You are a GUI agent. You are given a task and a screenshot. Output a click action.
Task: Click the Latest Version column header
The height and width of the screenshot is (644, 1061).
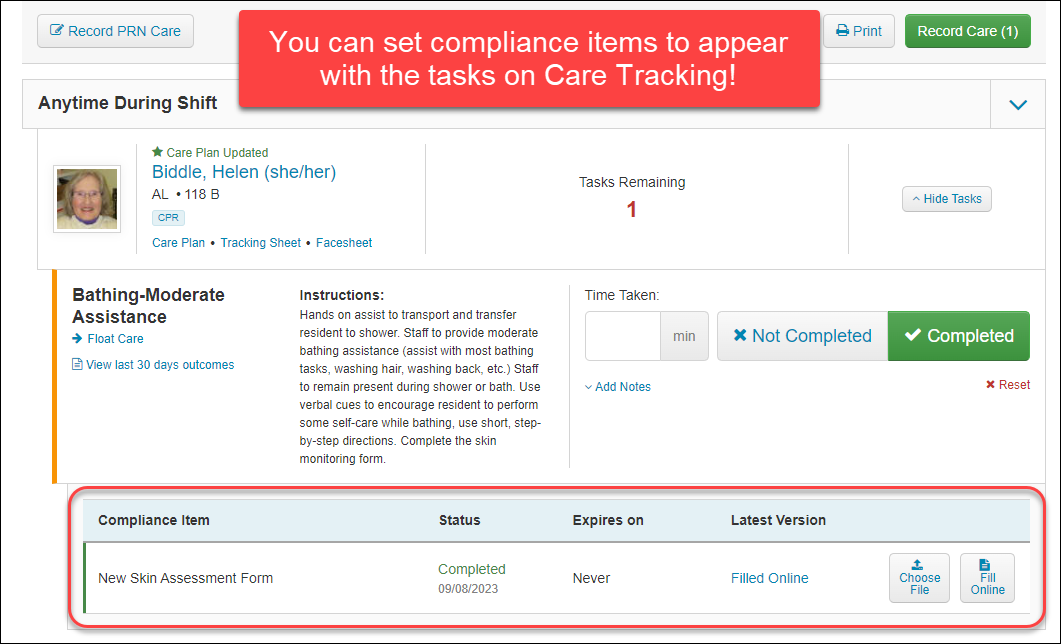click(778, 520)
